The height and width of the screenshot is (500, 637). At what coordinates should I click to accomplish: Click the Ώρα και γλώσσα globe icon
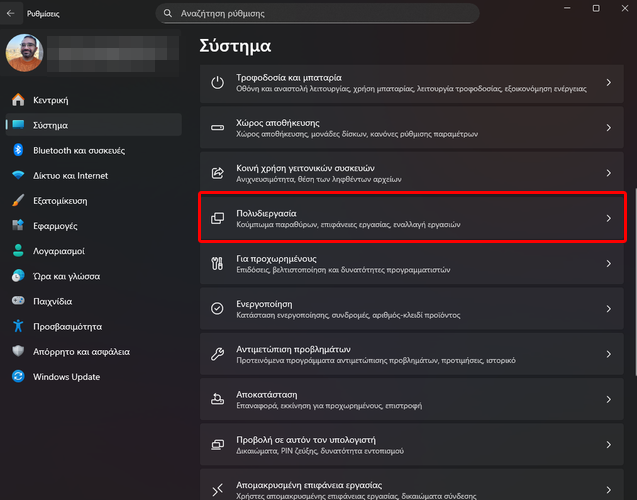click(x=18, y=276)
